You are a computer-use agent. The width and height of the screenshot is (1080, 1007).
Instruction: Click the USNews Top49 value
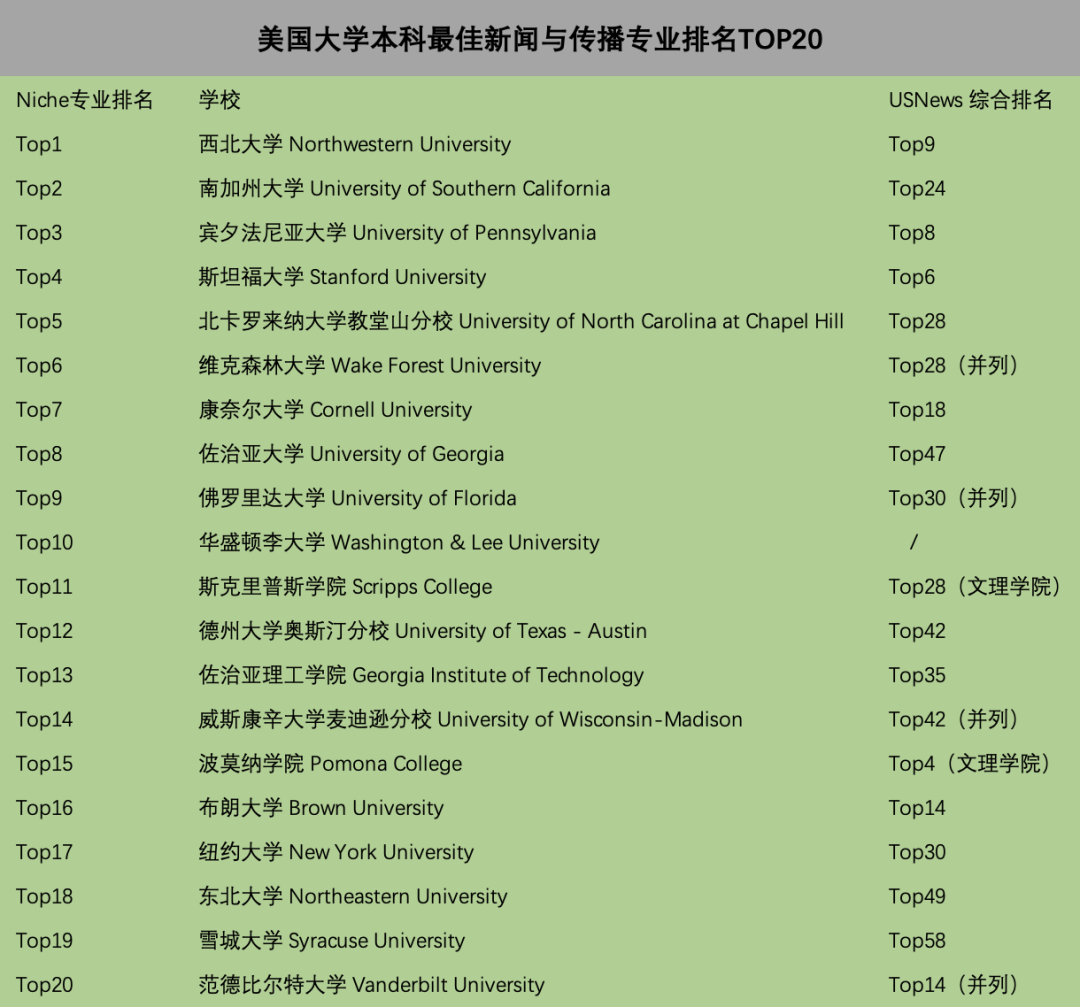(917, 896)
